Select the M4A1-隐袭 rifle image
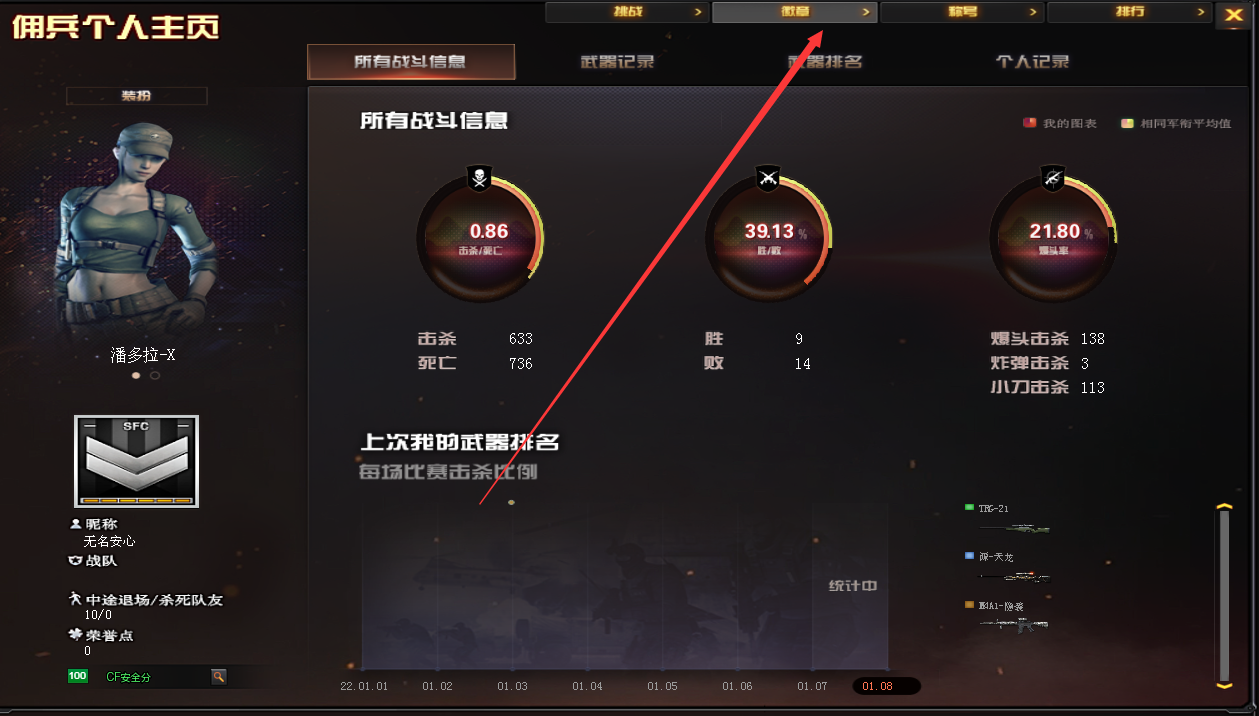Image resolution: width=1259 pixels, height=716 pixels. coord(1015,624)
